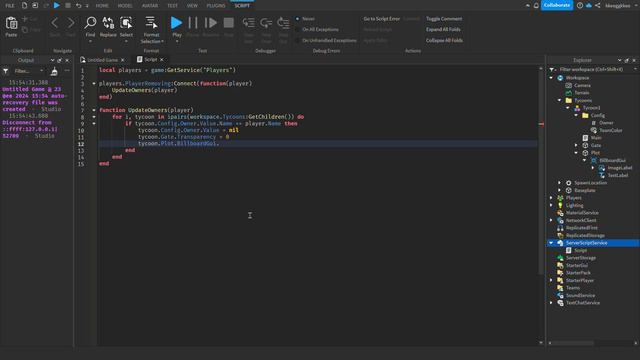Select the Script item in Explorer

(580, 250)
